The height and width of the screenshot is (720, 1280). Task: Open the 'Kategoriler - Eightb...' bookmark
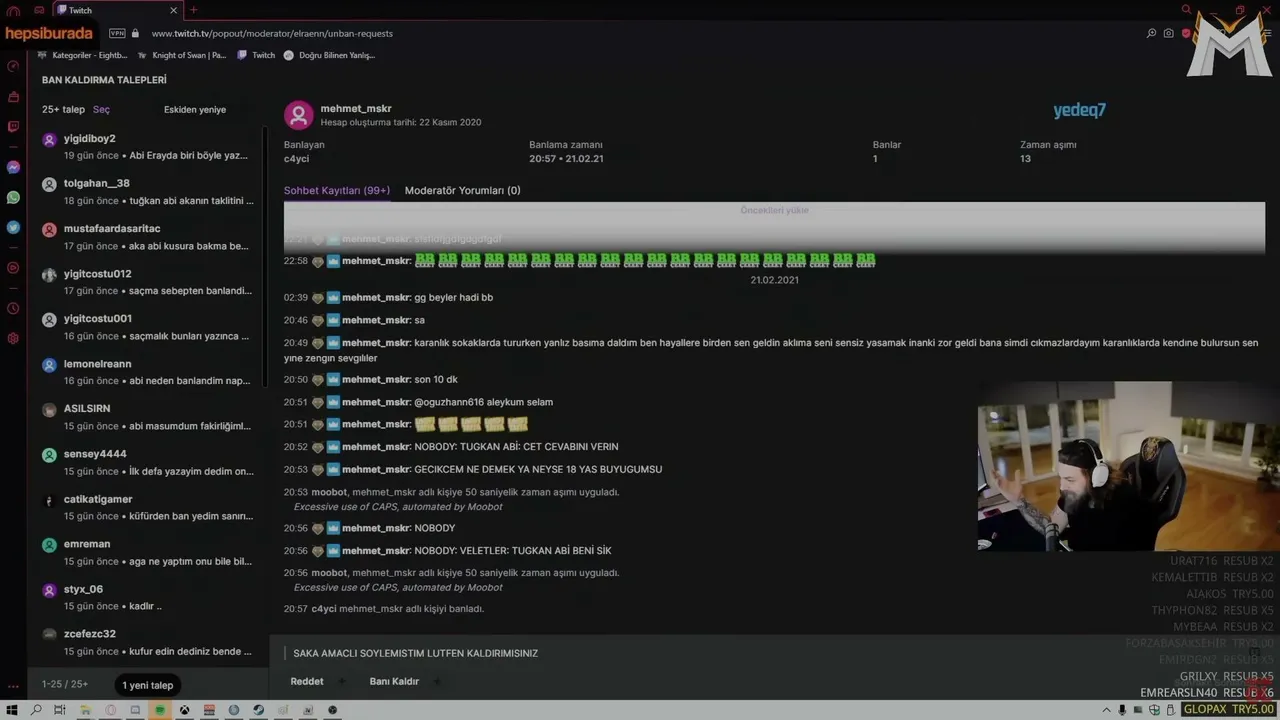pos(82,55)
